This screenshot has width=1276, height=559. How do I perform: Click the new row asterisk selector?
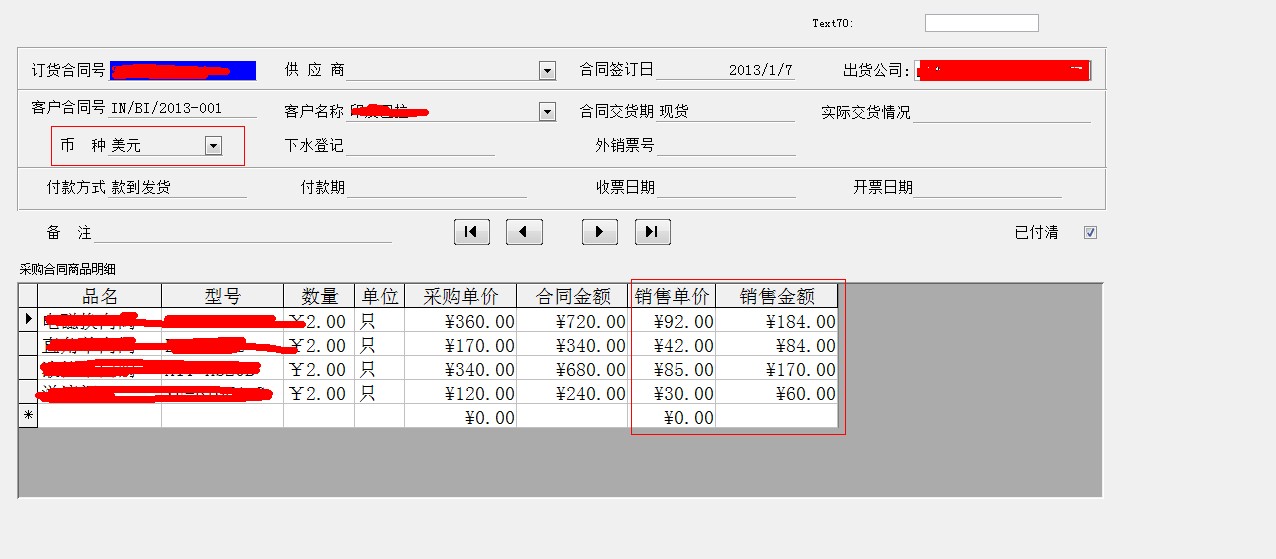(x=28, y=416)
